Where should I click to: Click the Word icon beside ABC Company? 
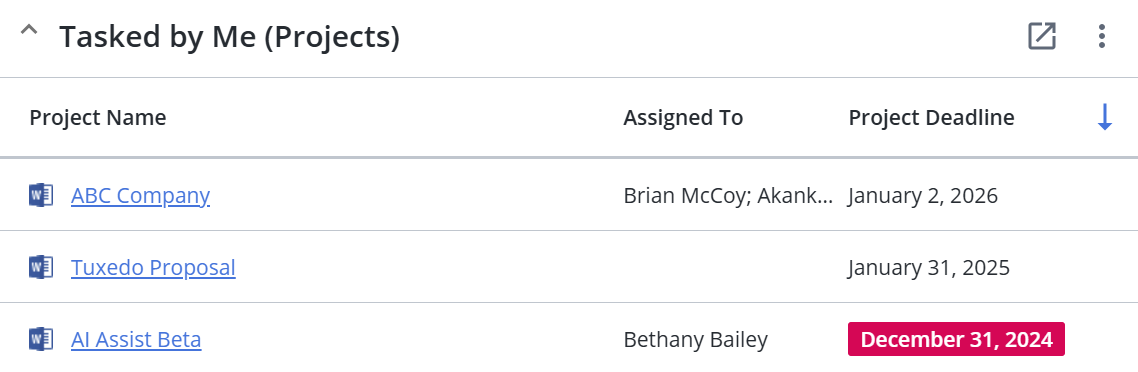click(x=41, y=195)
